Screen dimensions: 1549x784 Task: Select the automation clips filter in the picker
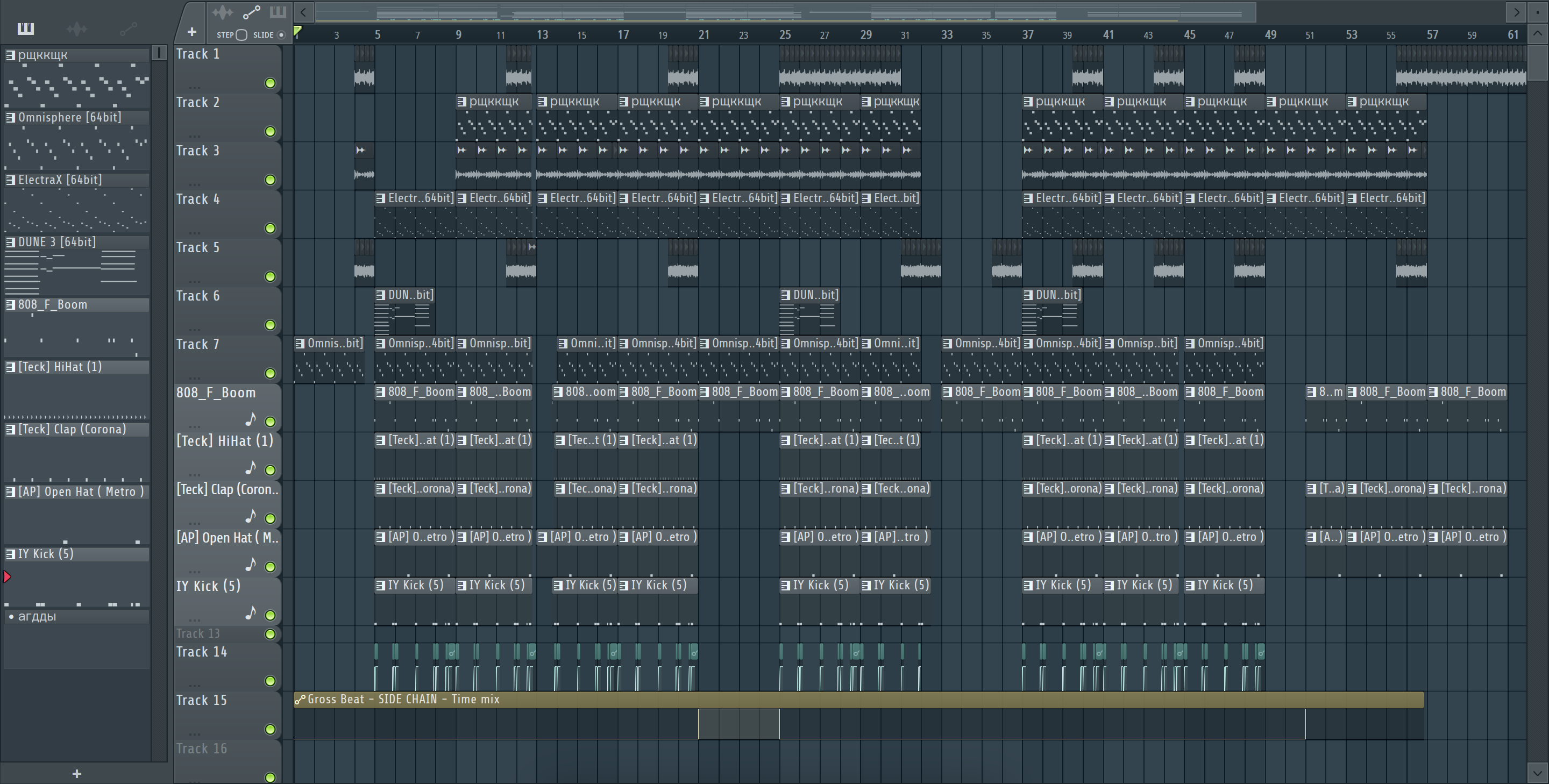click(x=128, y=28)
